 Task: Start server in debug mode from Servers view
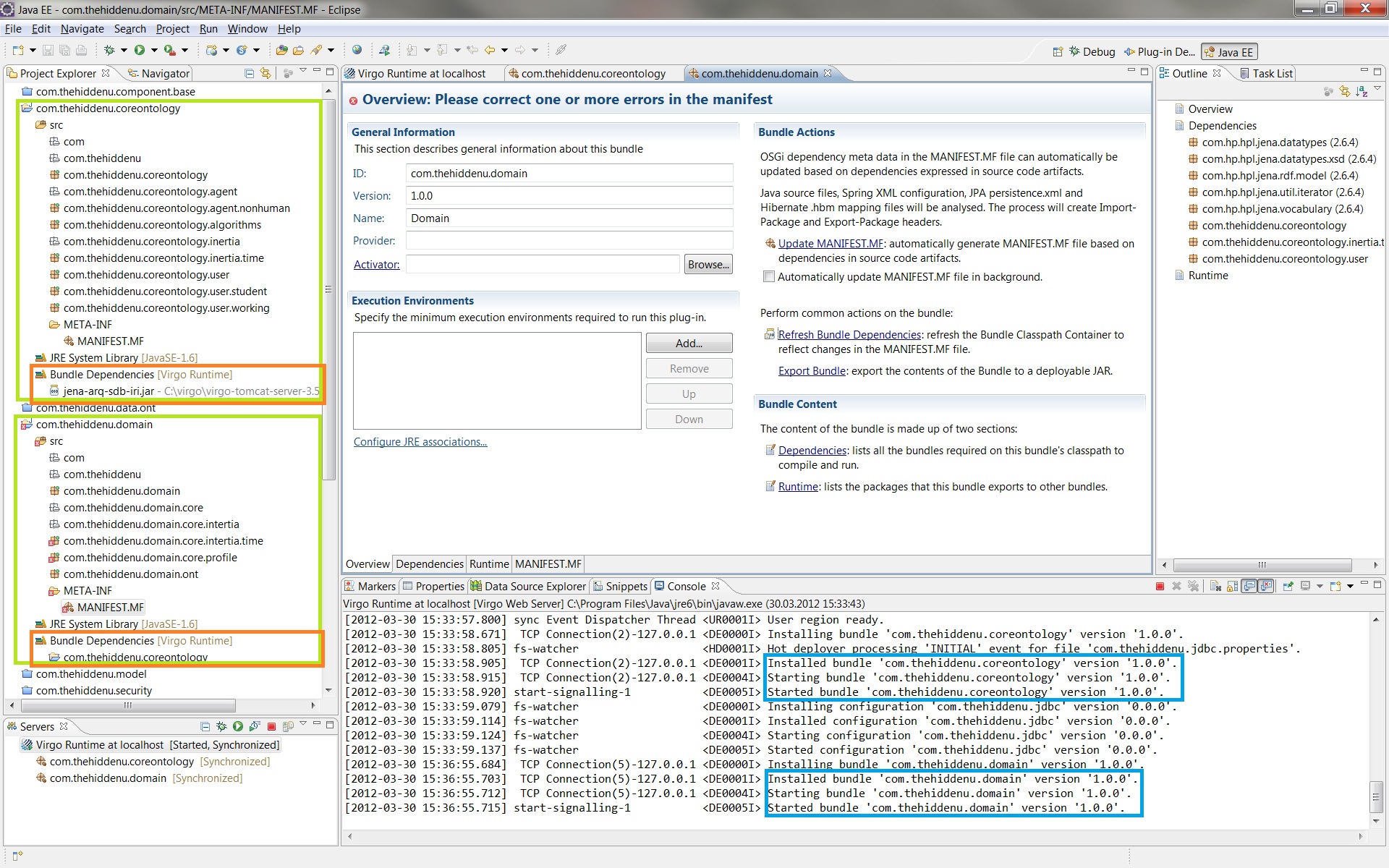pos(221,726)
